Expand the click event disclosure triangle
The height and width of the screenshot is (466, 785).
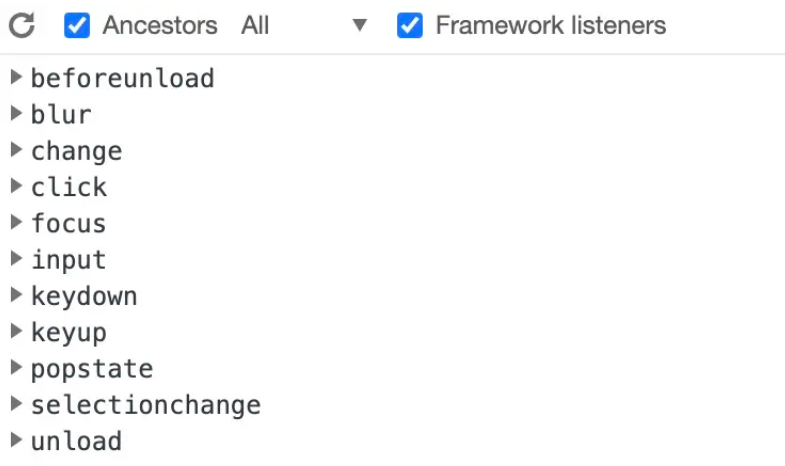(x=16, y=186)
